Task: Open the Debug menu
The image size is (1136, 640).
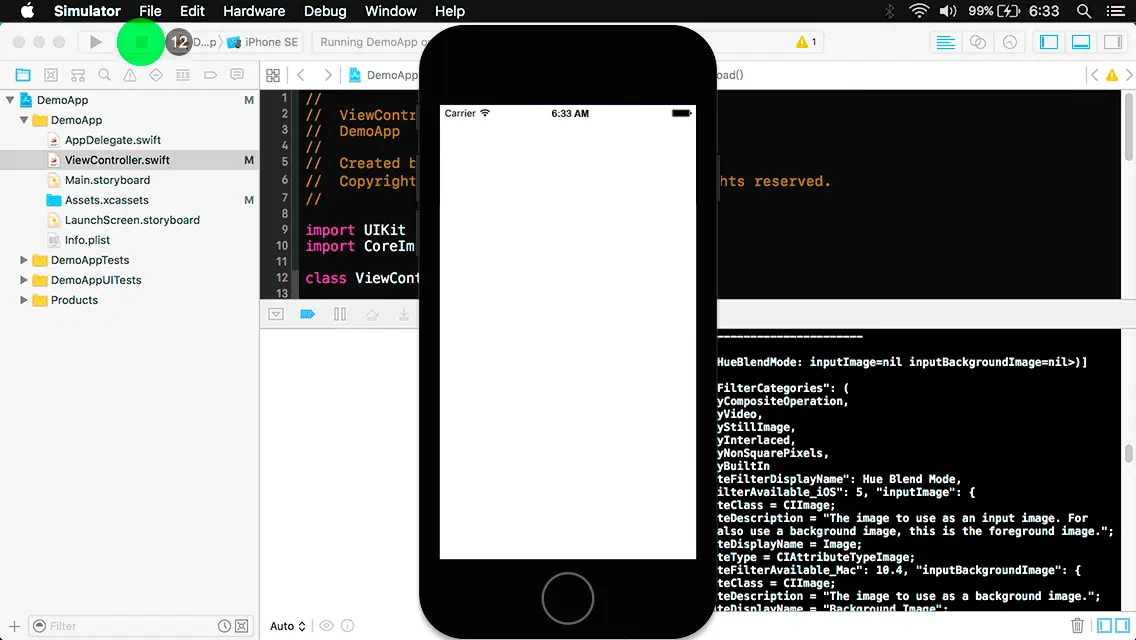Action: 325,11
